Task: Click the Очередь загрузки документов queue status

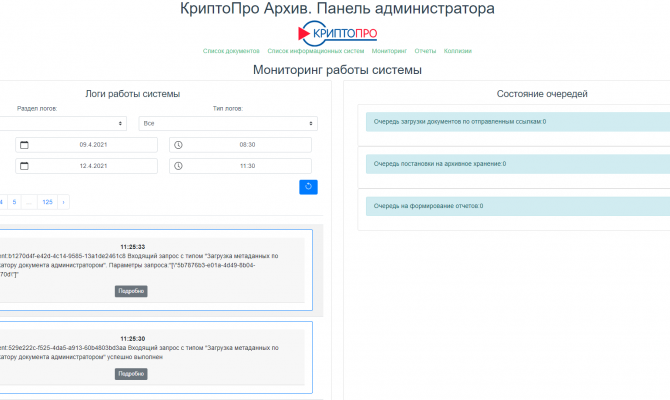Action: [x=518, y=122]
